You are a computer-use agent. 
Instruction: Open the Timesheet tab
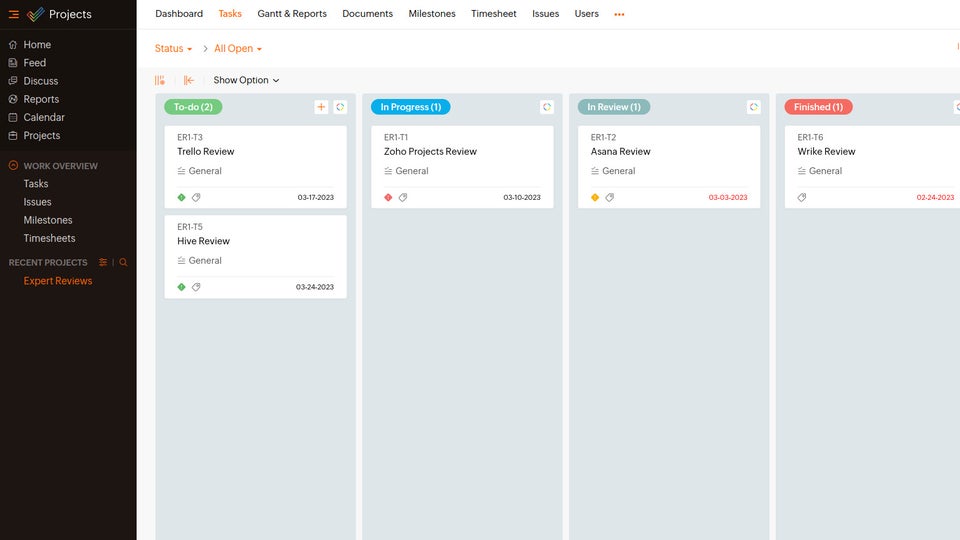point(494,14)
